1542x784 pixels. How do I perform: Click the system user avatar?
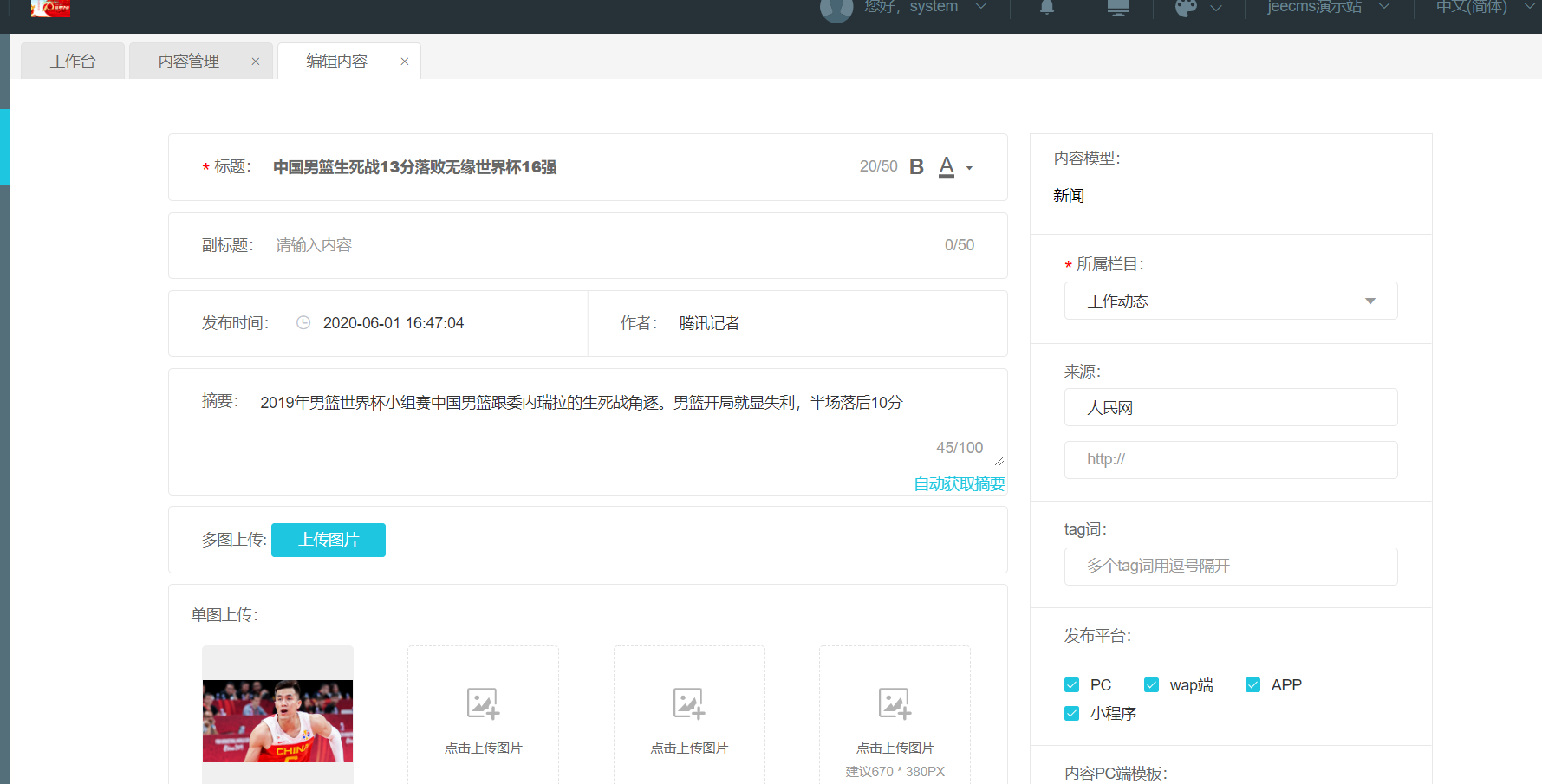coord(836,9)
